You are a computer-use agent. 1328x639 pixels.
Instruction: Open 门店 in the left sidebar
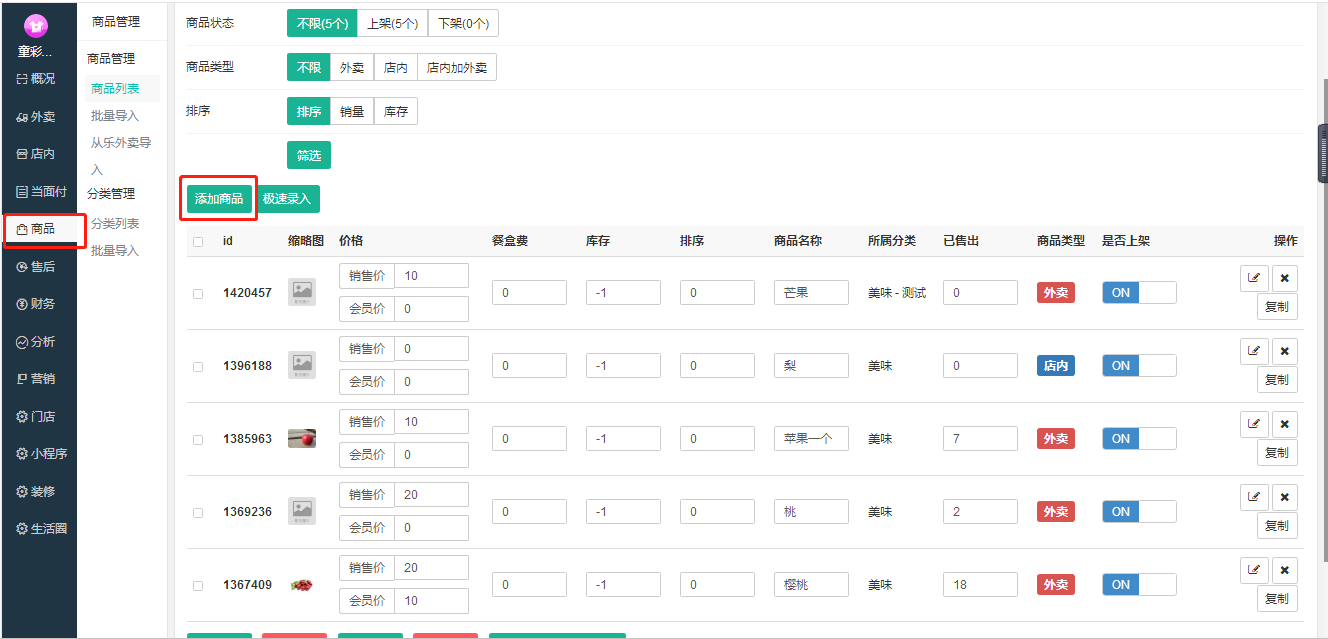(x=37, y=416)
